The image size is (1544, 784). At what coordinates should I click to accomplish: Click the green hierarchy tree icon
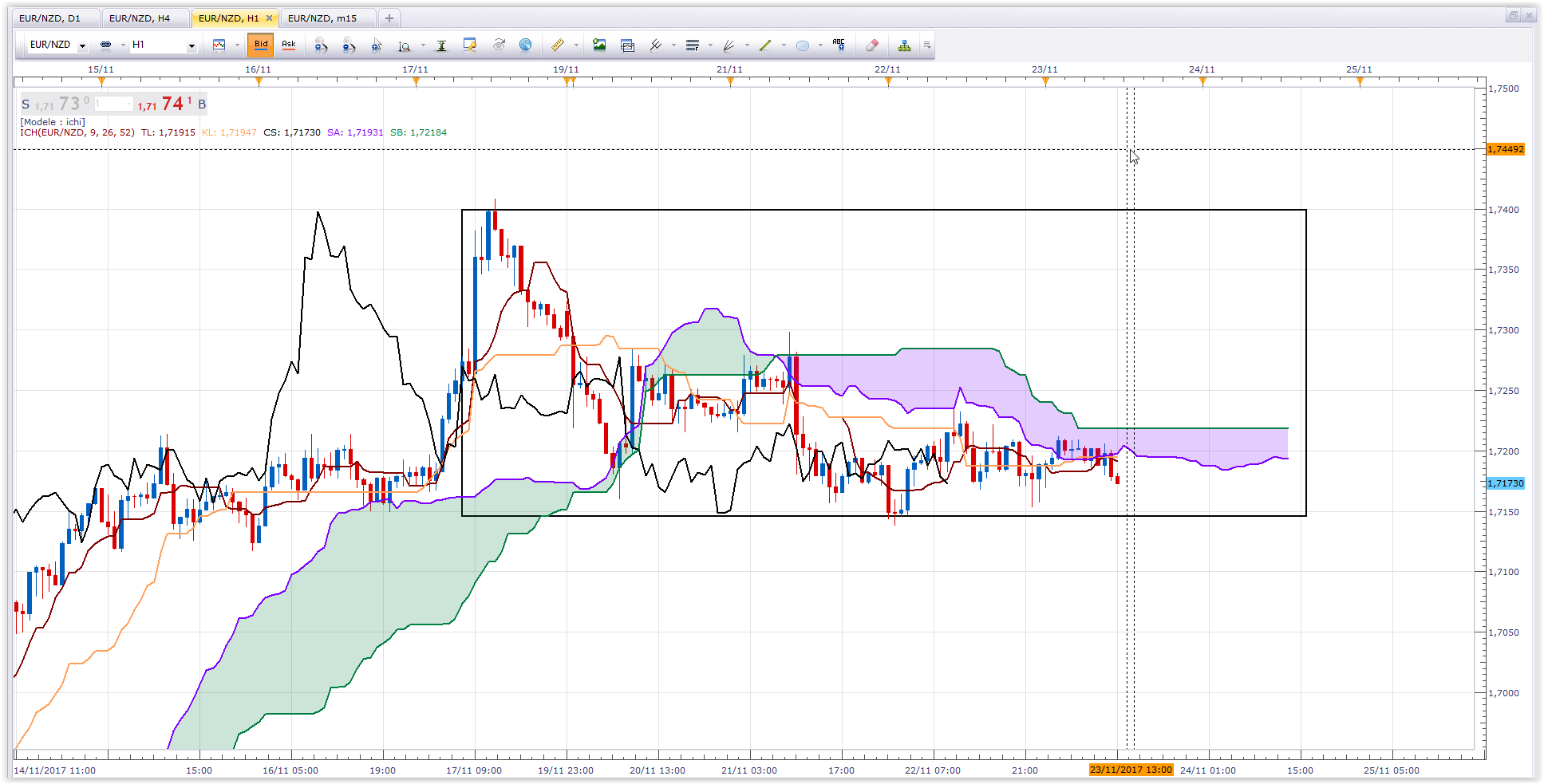coord(904,45)
